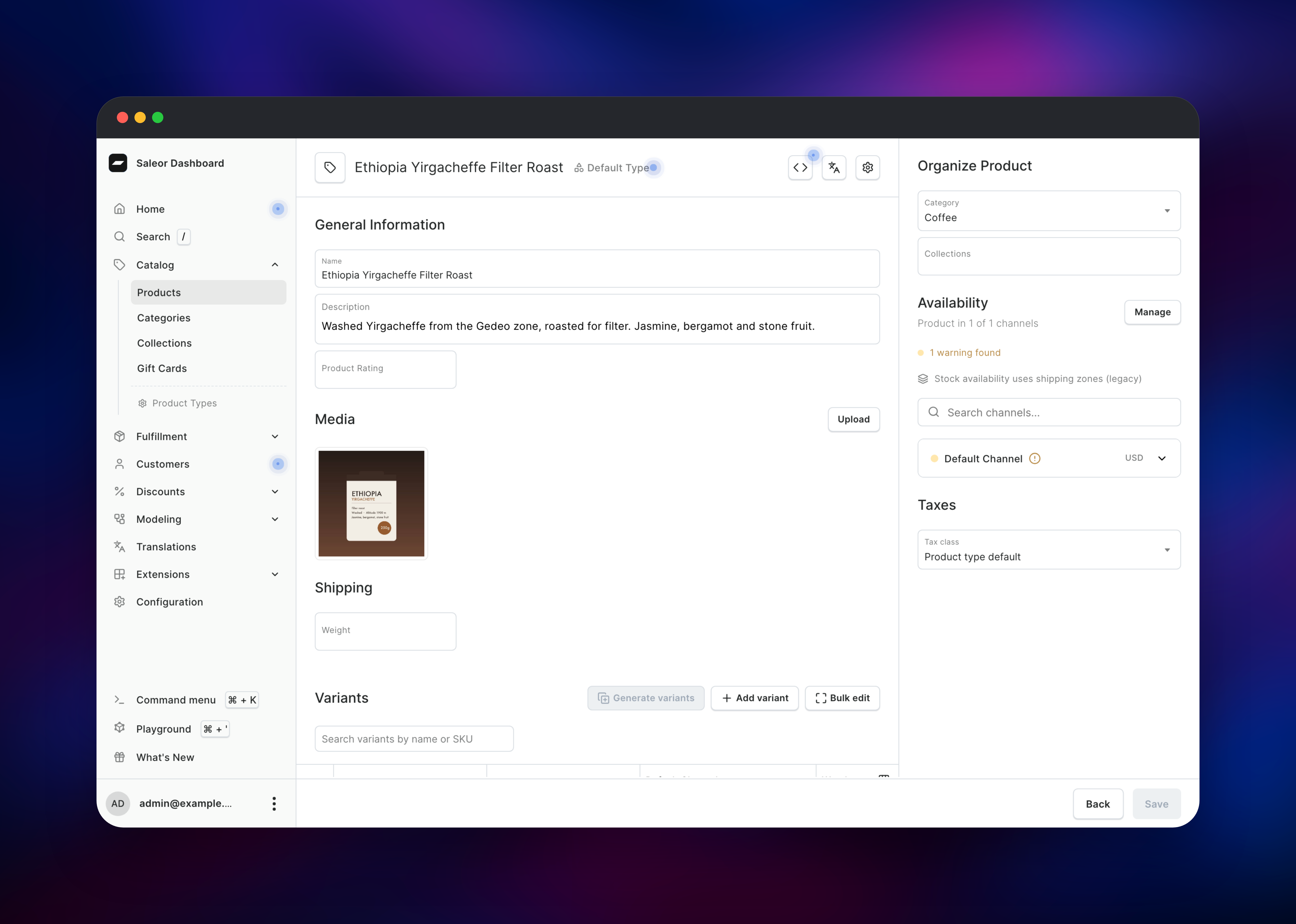The height and width of the screenshot is (924, 1296).
Task: Click the Catalog tag icon
Action: point(119,265)
